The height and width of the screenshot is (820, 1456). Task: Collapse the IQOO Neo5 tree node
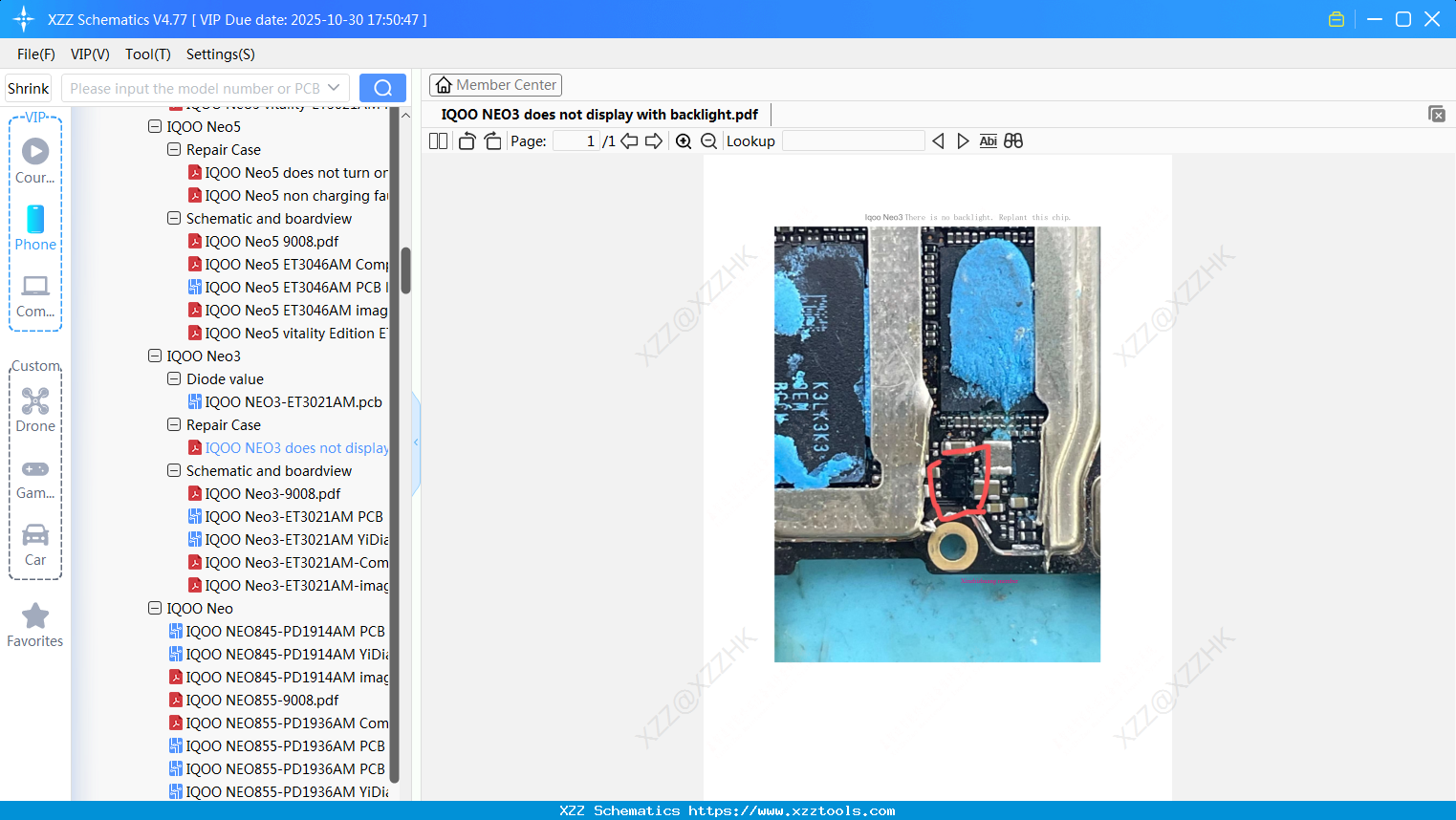click(x=155, y=126)
